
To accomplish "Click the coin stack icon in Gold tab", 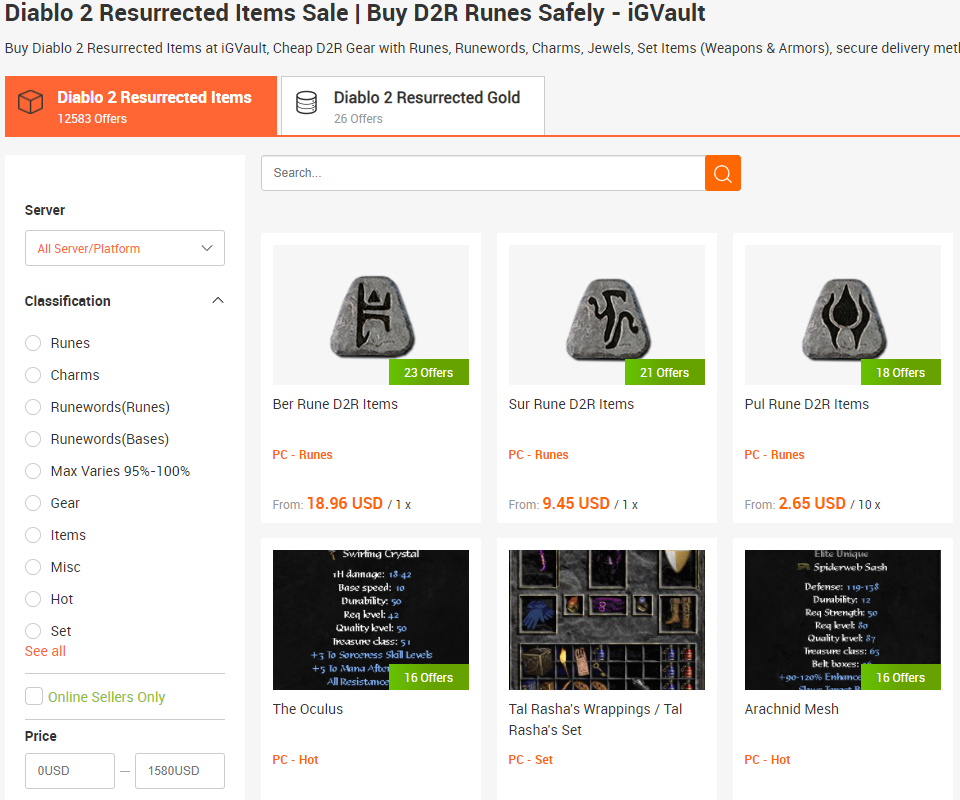I will (307, 103).
